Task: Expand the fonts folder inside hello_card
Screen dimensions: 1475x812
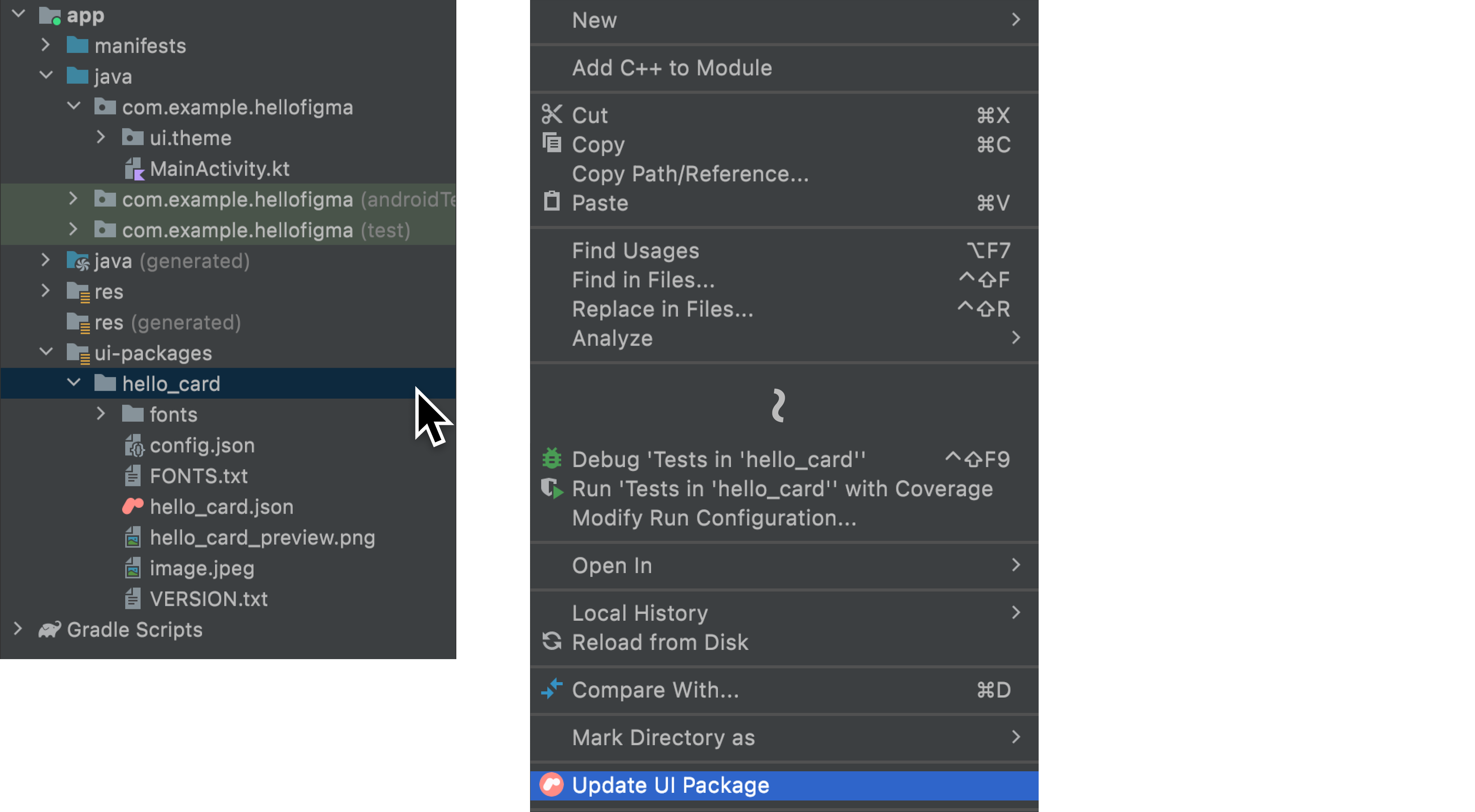Action: click(101, 414)
